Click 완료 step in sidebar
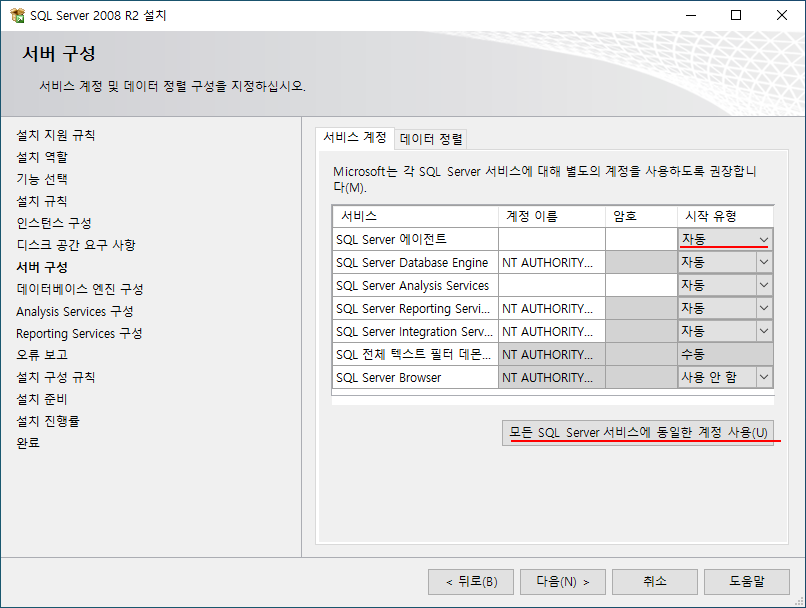Viewport: 806px width, 608px height. [x=28, y=443]
